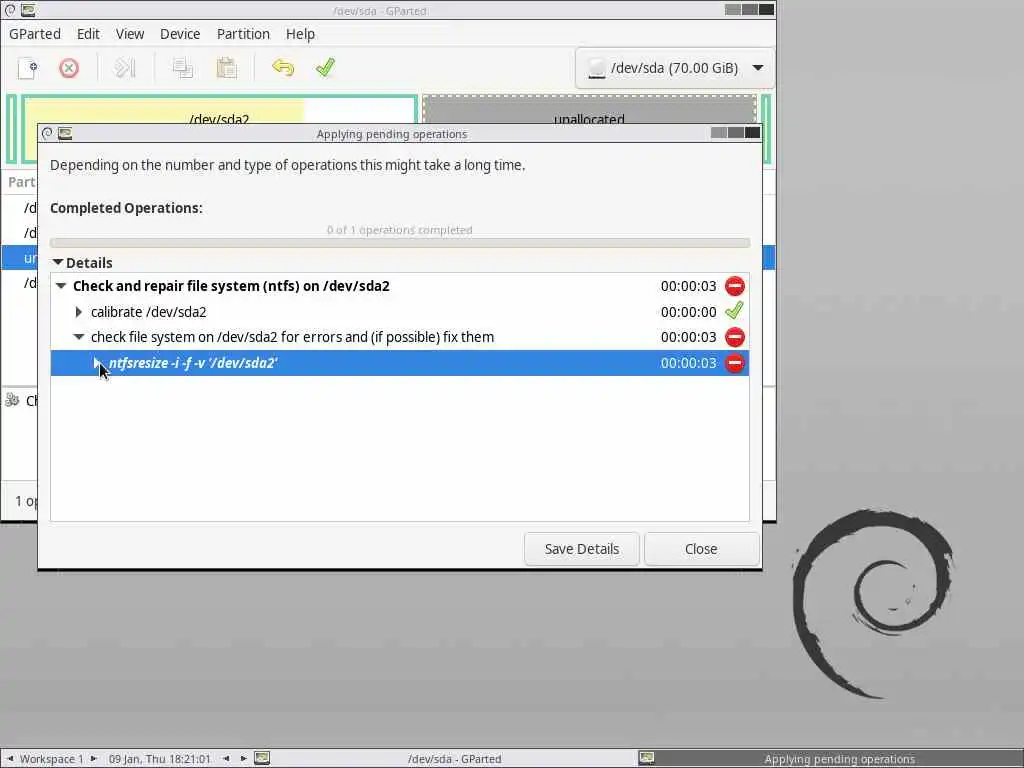Image resolution: width=1024 pixels, height=768 pixels.
Task: Click the New partition toolbar icon
Action: 27,68
